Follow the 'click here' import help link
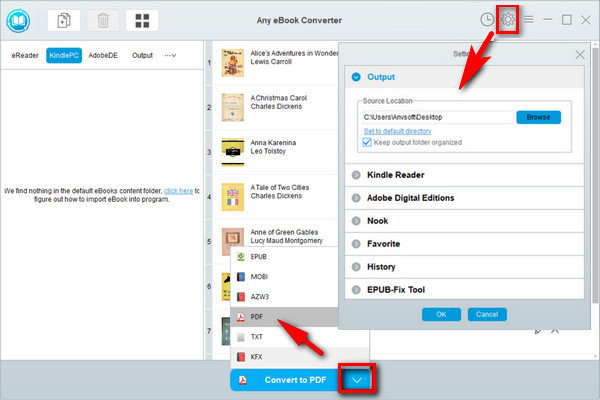The width and height of the screenshot is (600, 400). pyautogui.click(x=178, y=191)
